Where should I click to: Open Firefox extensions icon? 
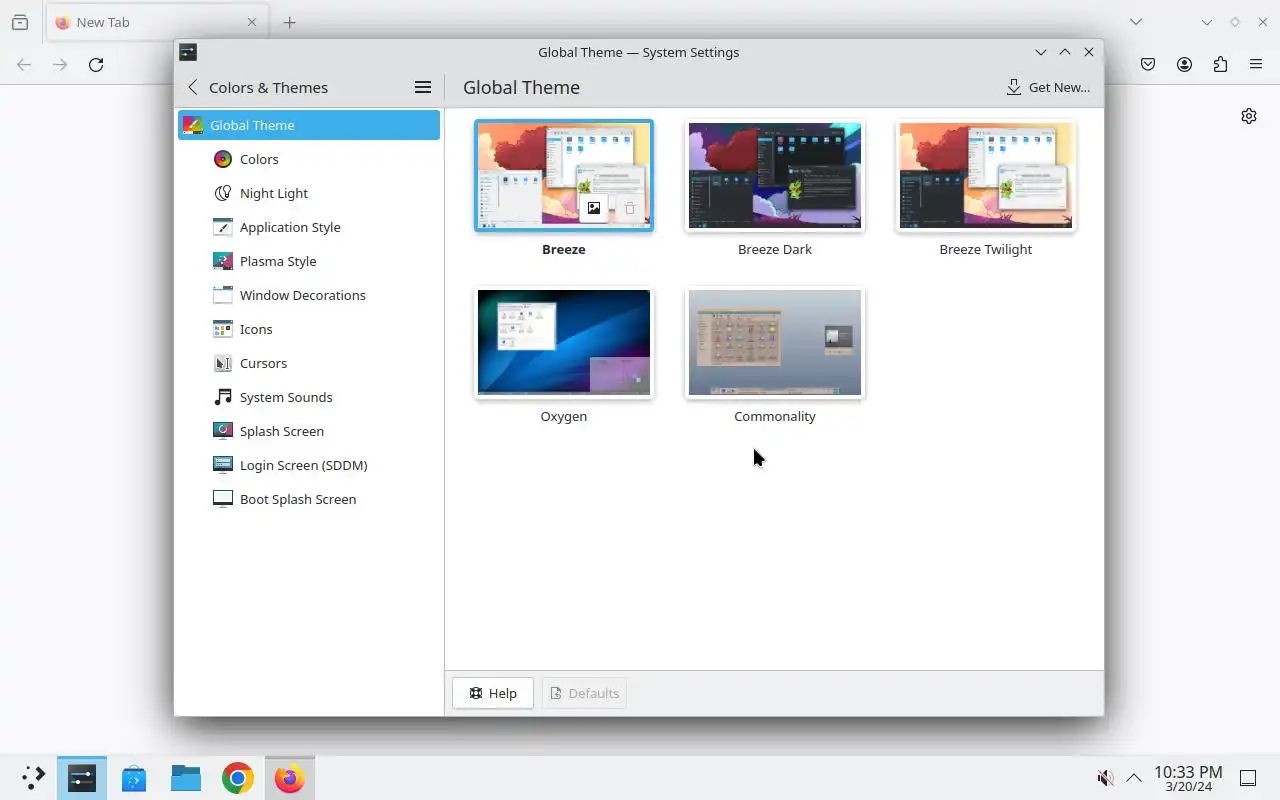click(x=1220, y=64)
